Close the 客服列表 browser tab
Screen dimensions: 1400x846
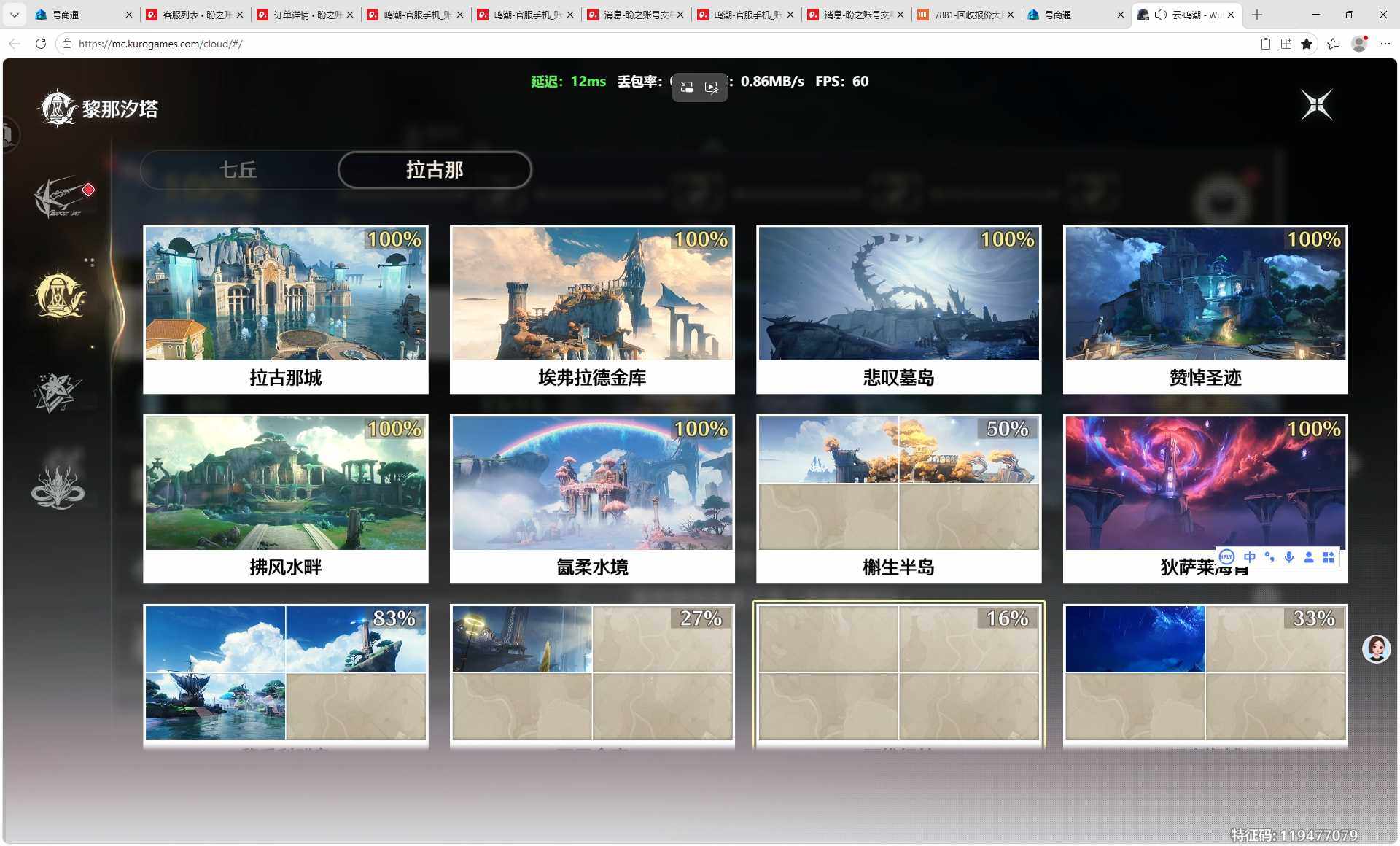click(x=240, y=15)
